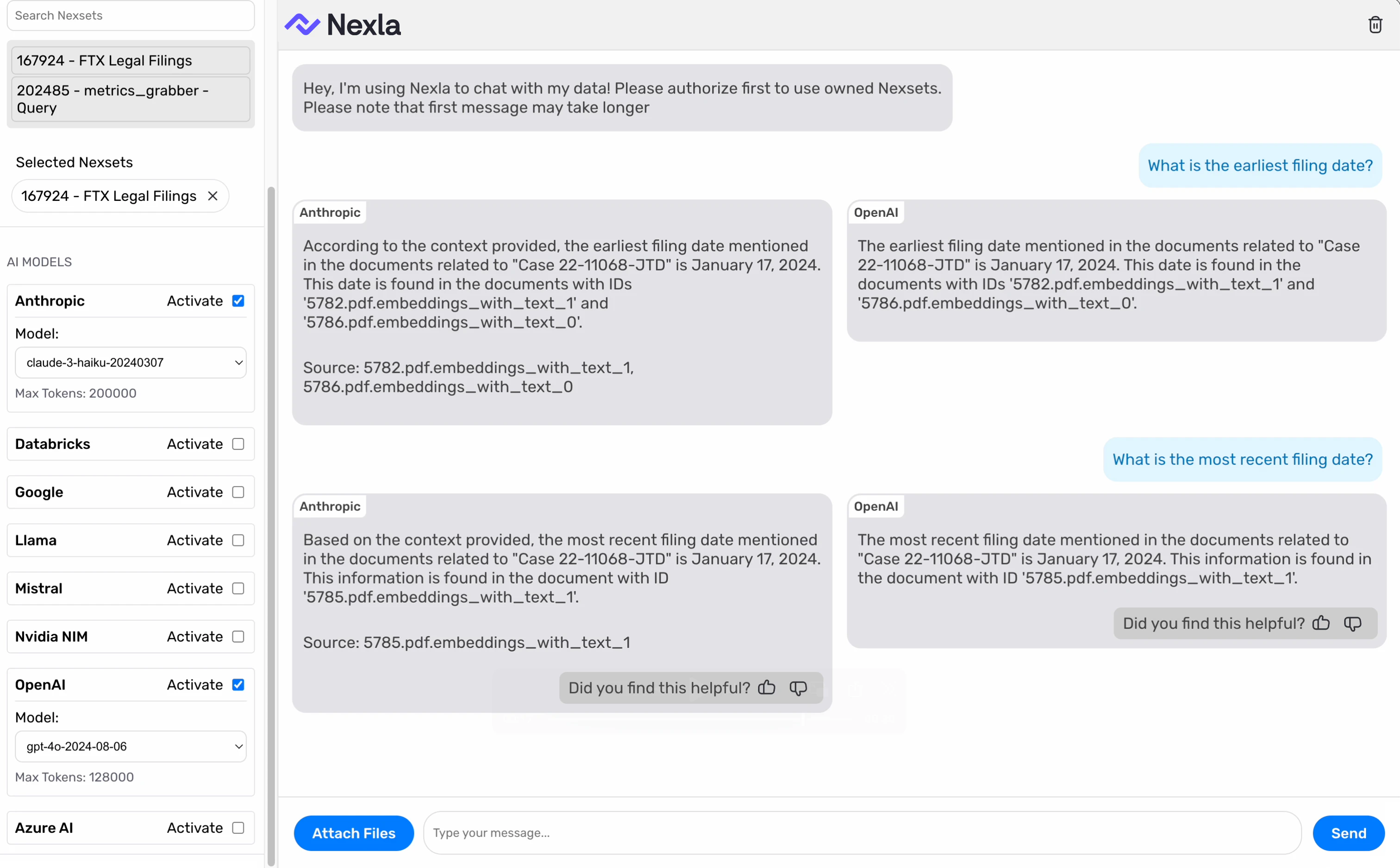
Task: Give thumbs up on OpenAI's filing date answer
Action: [x=1321, y=624]
